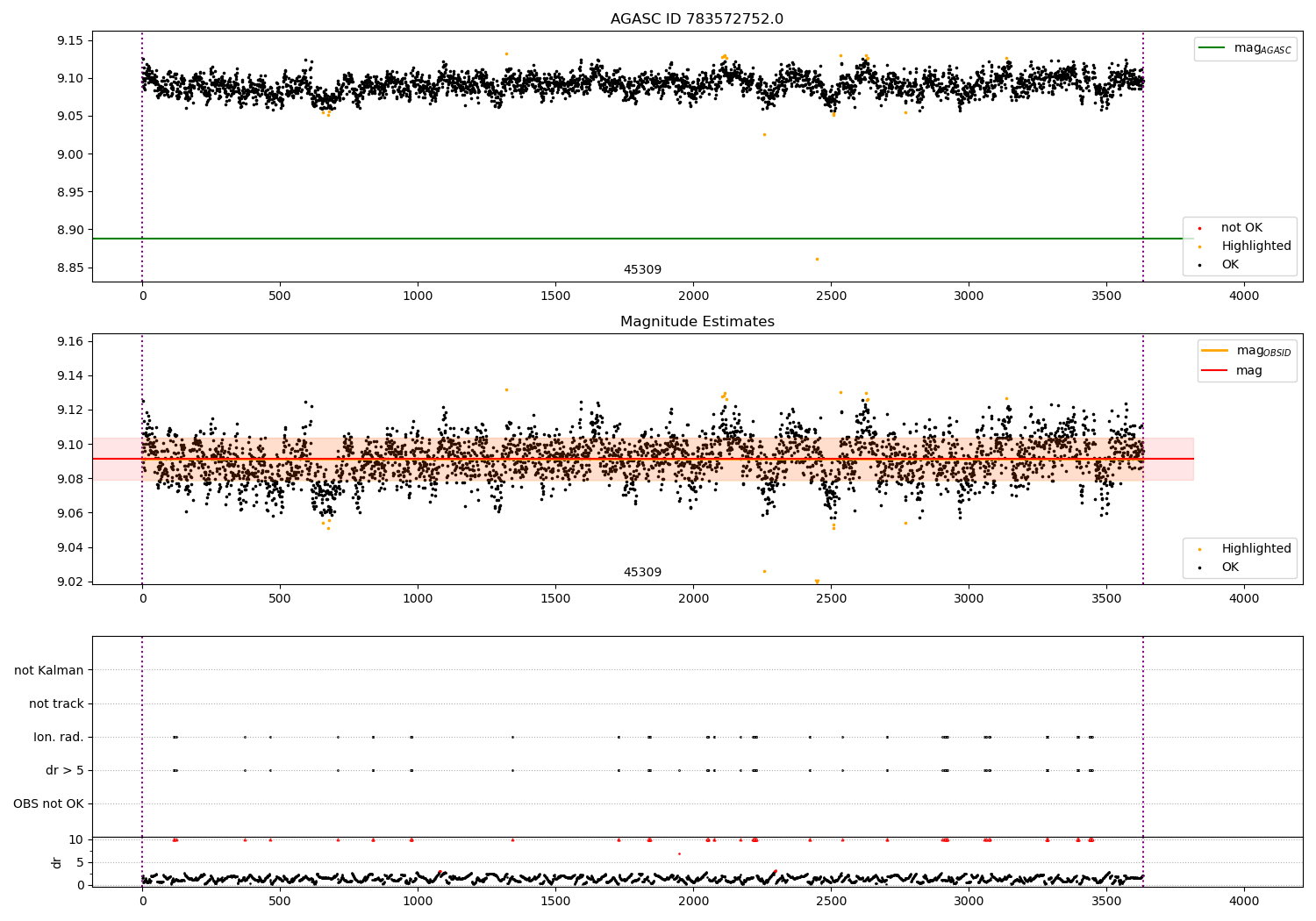Click the 'dr > 5' row label
The image size is (1316, 921).
click(x=65, y=771)
